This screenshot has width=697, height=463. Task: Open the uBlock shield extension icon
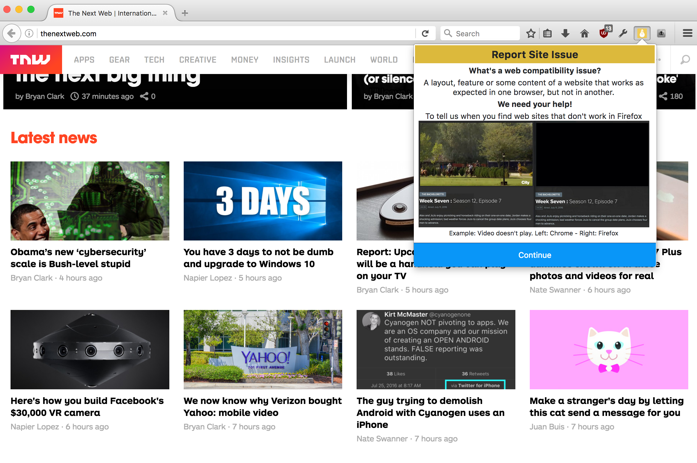point(605,32)
